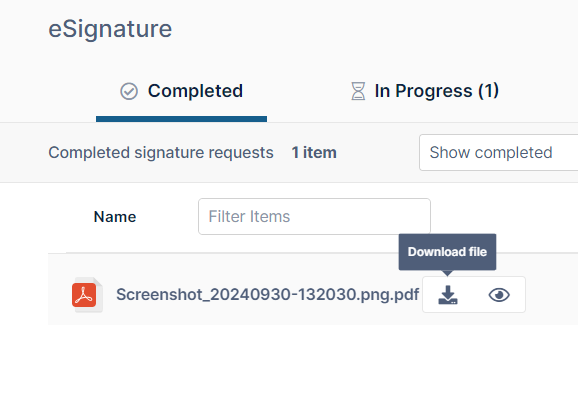Screen dimensions: 578x398
Task: Download the Screenshot_20240930-132030.png.pdf file
Action: coord(448,295)
